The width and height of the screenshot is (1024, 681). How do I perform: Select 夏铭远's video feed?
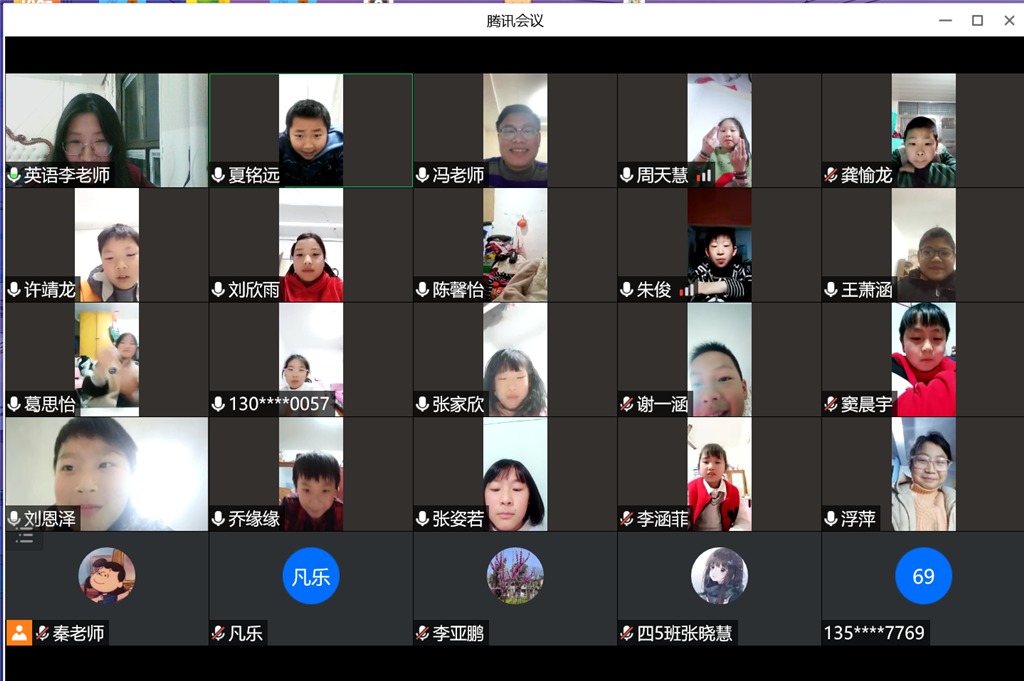click(x=311, y=131)
